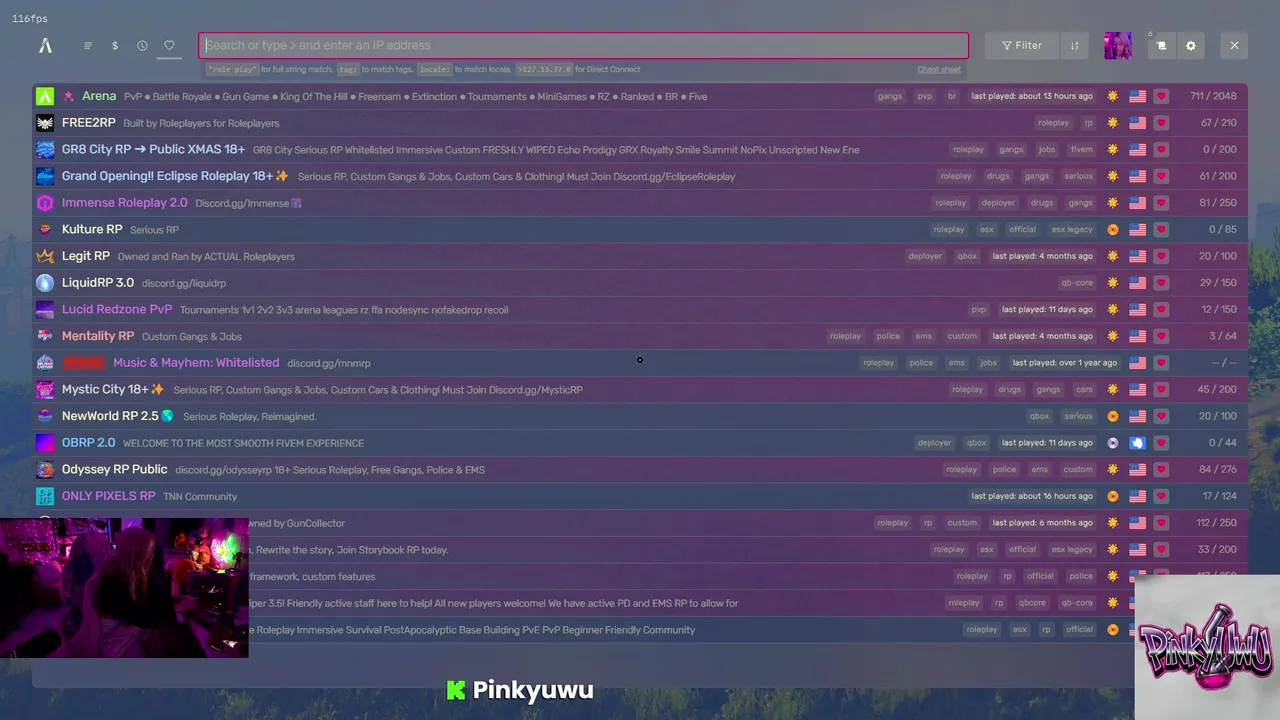Screen dimensions: 1280x720
Task: Open the changelog icon with badge 6
Action: (x=1161, y=45)
